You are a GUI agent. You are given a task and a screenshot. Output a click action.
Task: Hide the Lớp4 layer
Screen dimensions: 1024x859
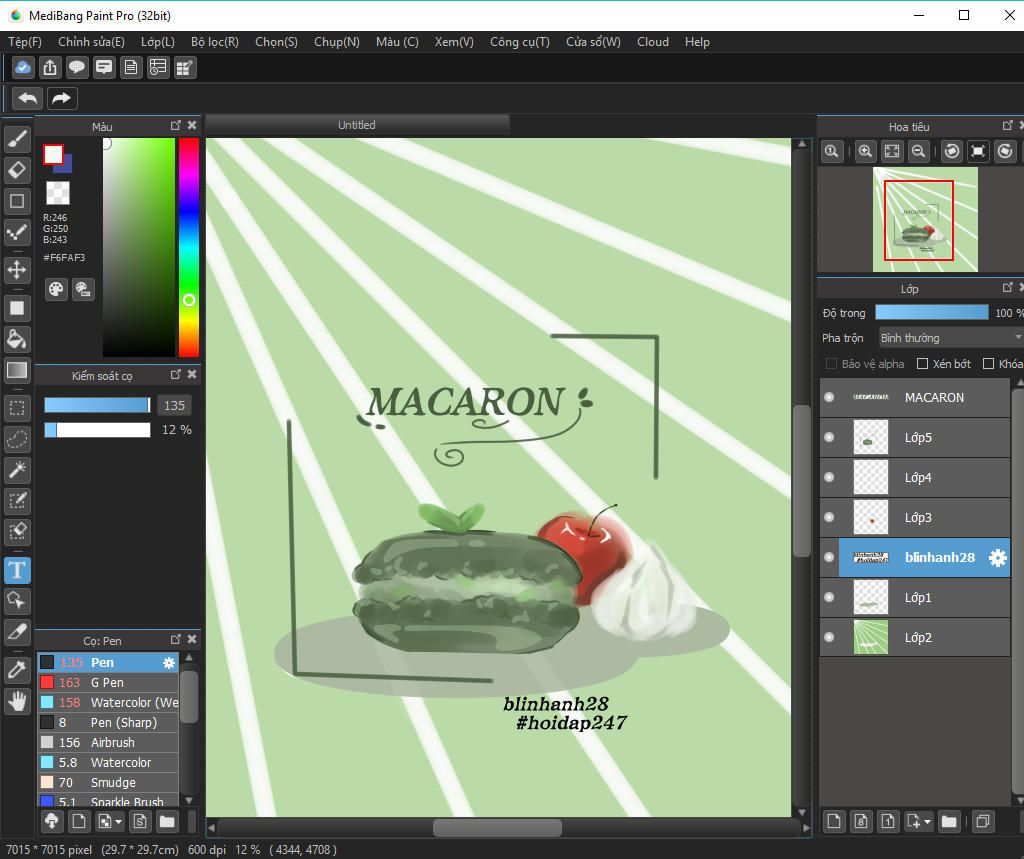pyautogui.click(x=829, y=477)
